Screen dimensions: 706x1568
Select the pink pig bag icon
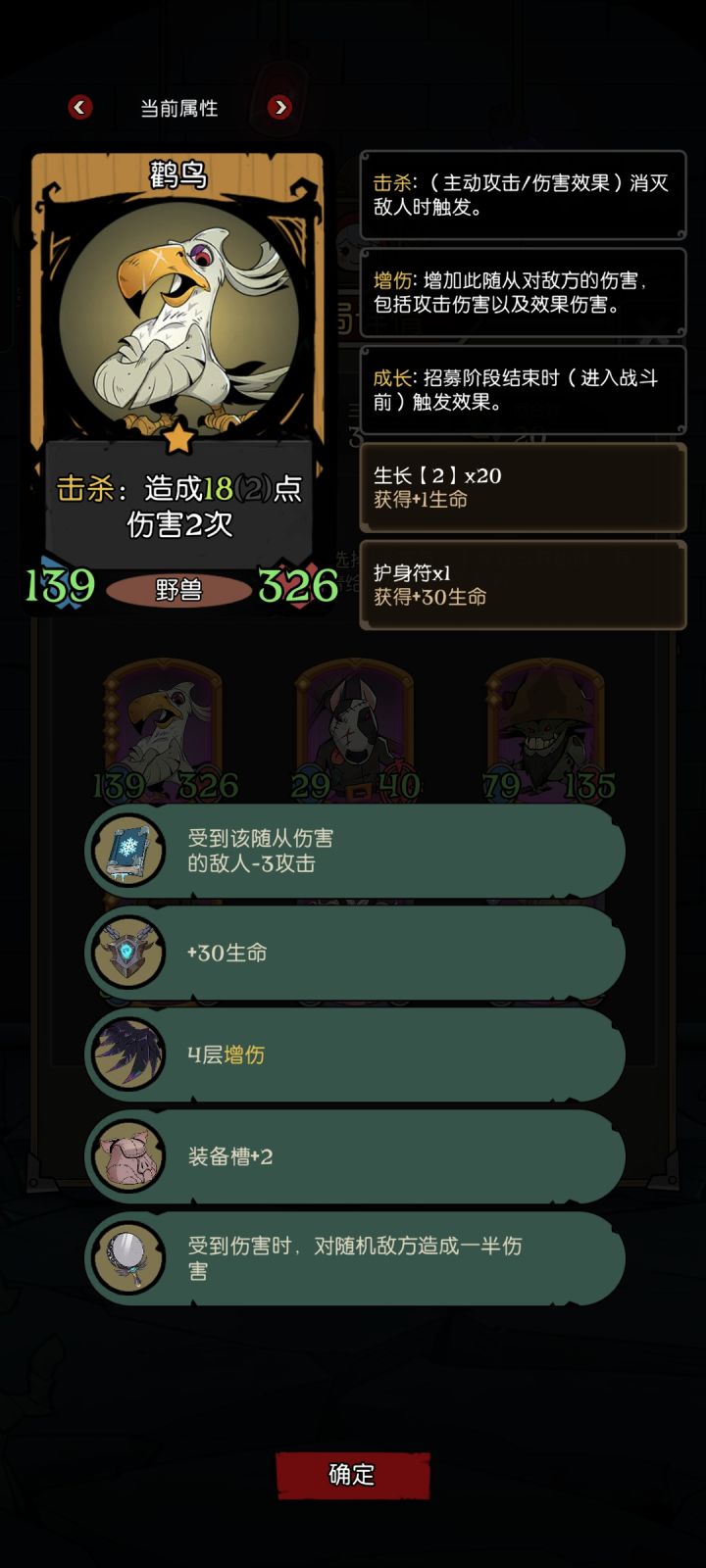click(129, 1156)
